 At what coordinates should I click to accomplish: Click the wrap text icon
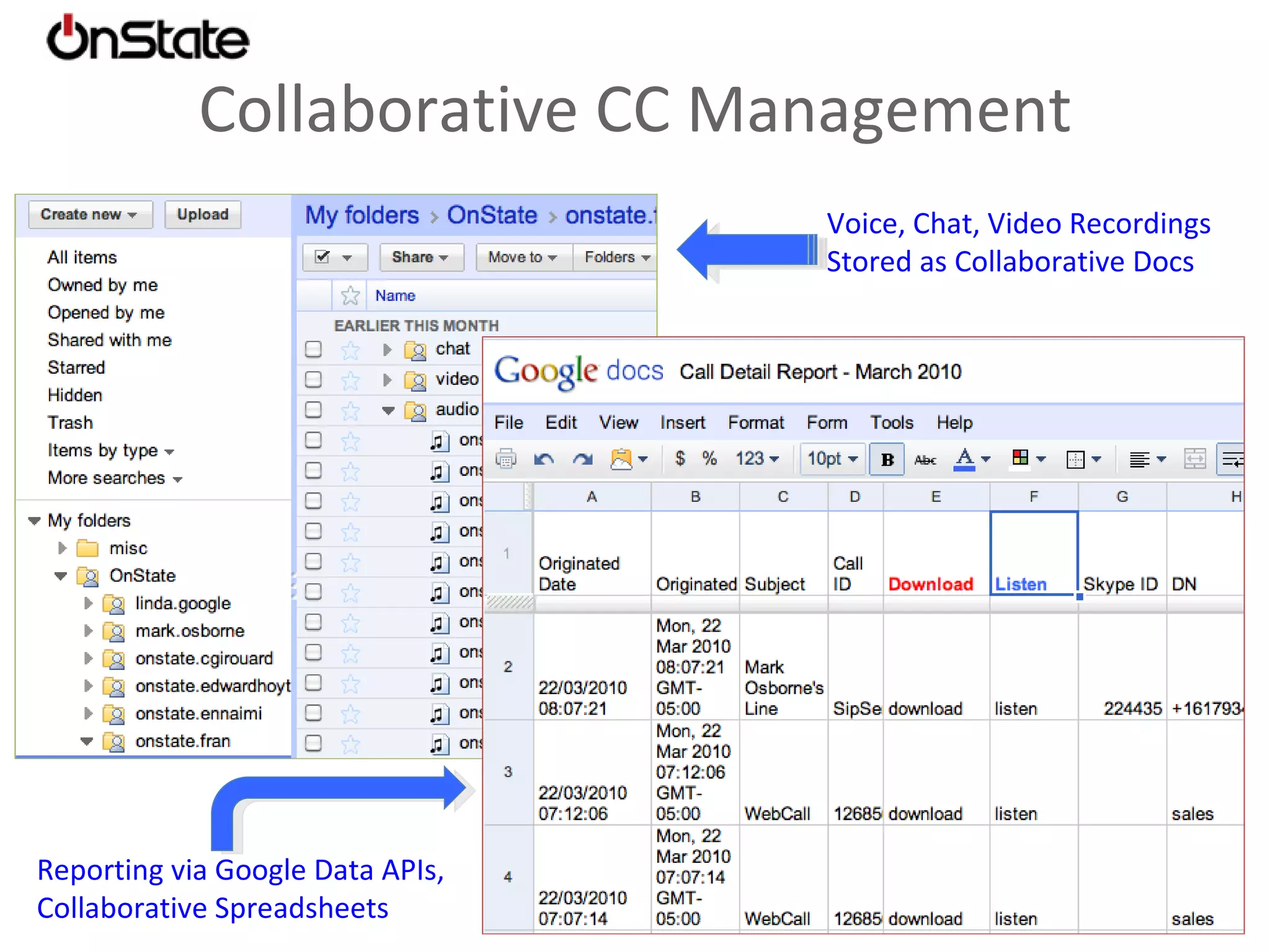click(x=1232, y=459)
